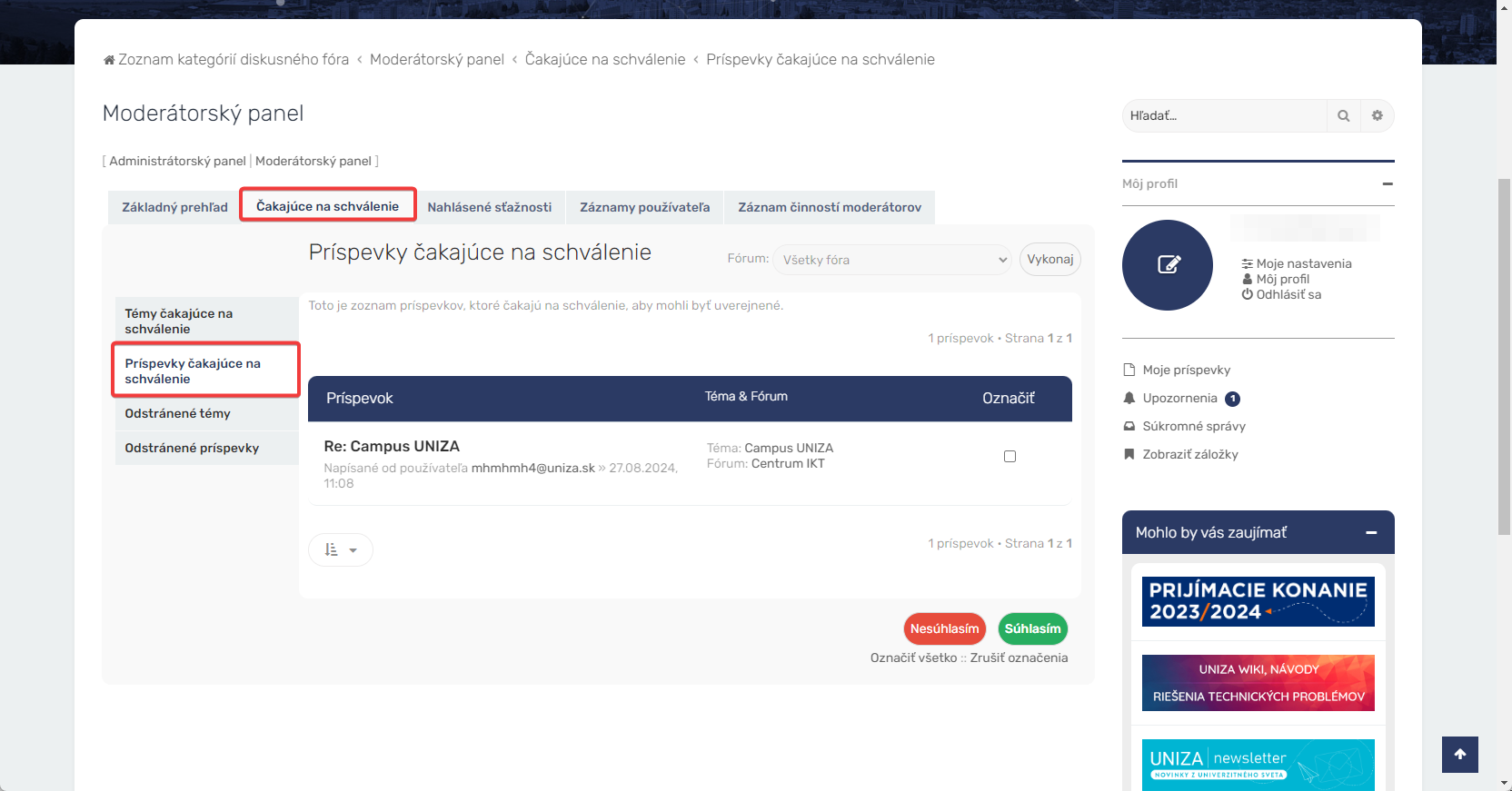This screenshot has height=791, width=1512.
Task: Collapse the Môj profil panel
Action: 1387,183
